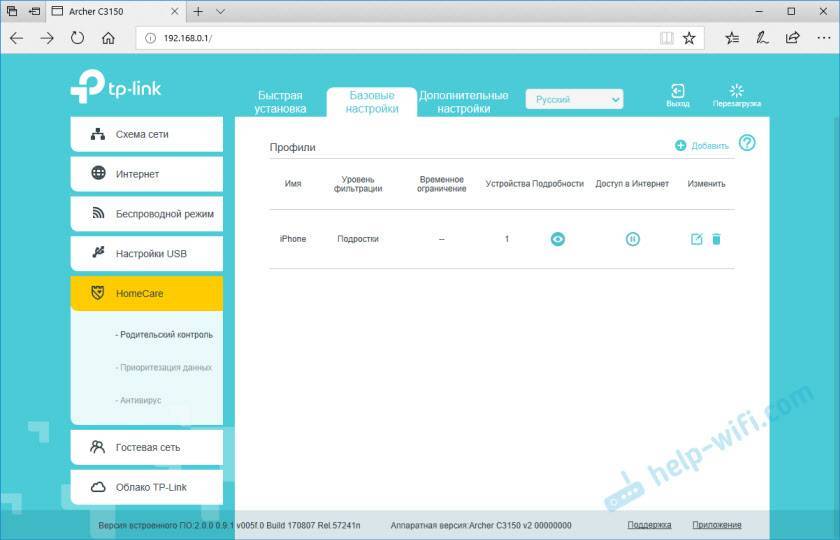
Task: Click Подростки filter level cell
Action: tap(358, 239)
